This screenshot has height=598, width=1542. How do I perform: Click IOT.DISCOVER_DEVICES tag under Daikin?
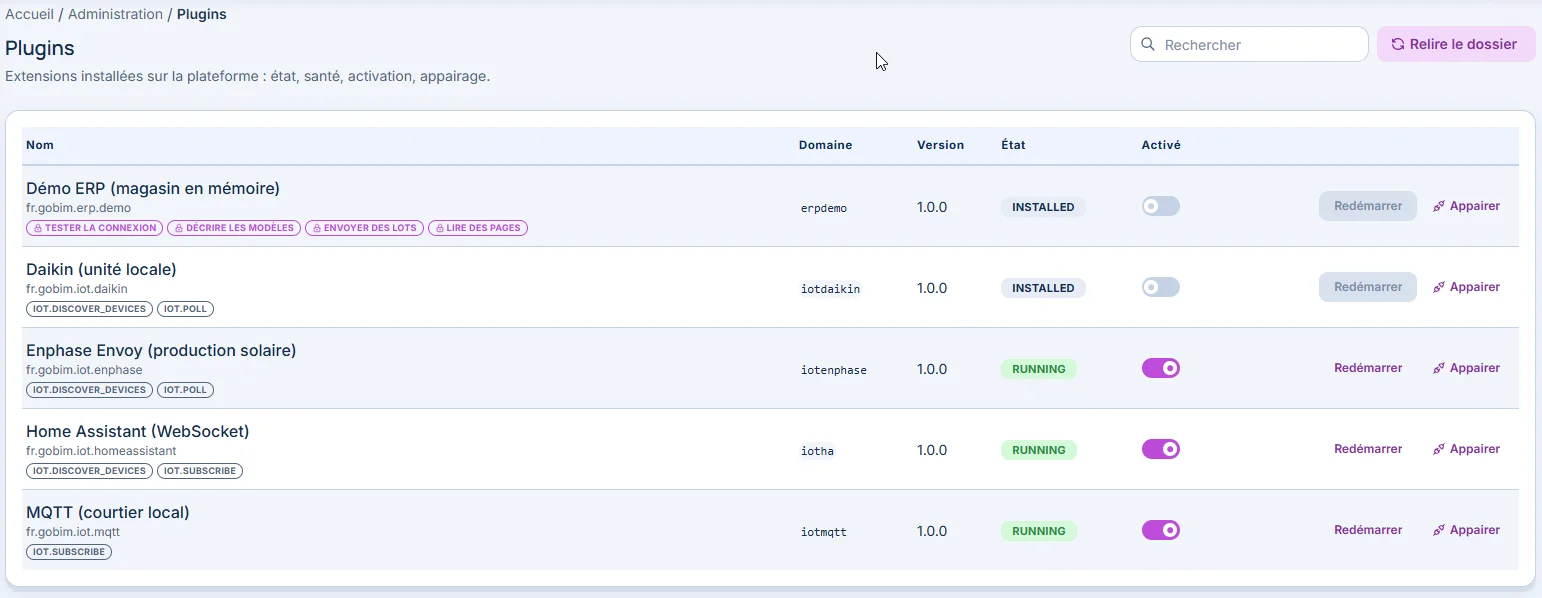click(x=89, y=309)
